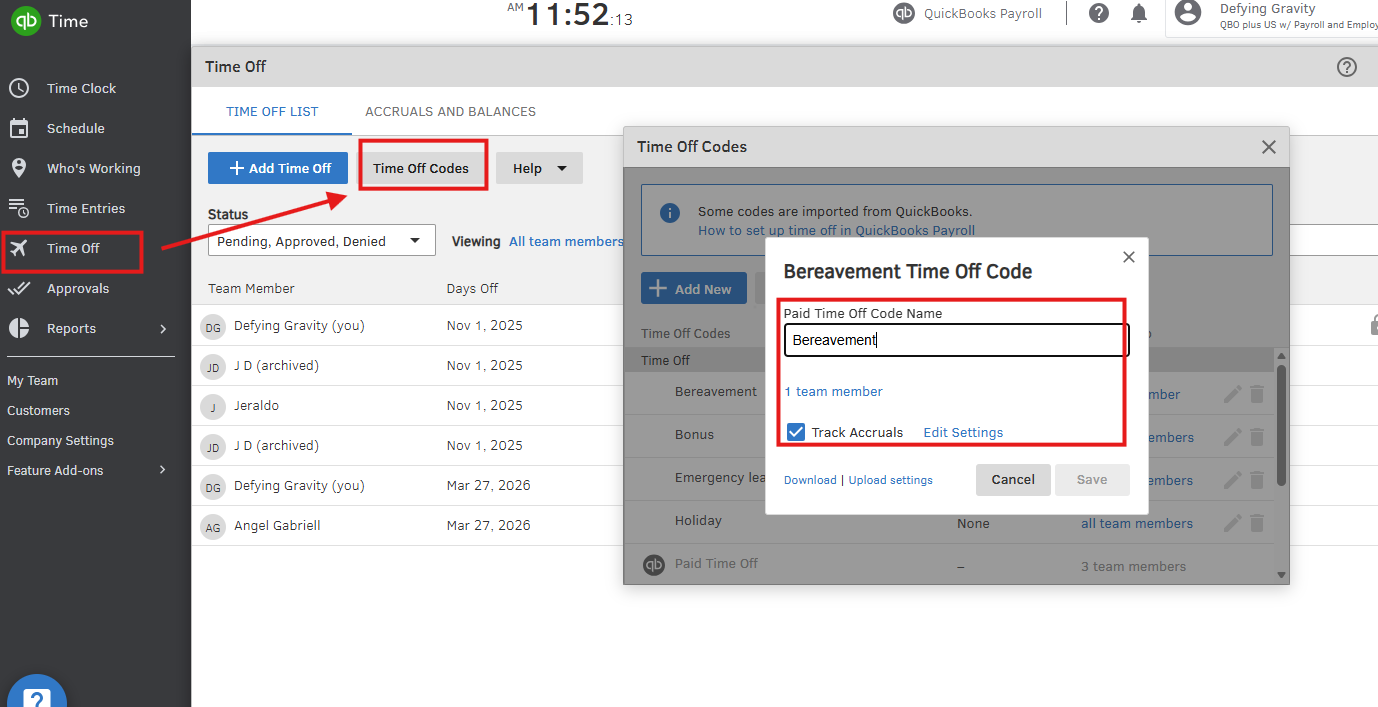Click the Upload settings link
1378x707 pixels.
point(890,481)
